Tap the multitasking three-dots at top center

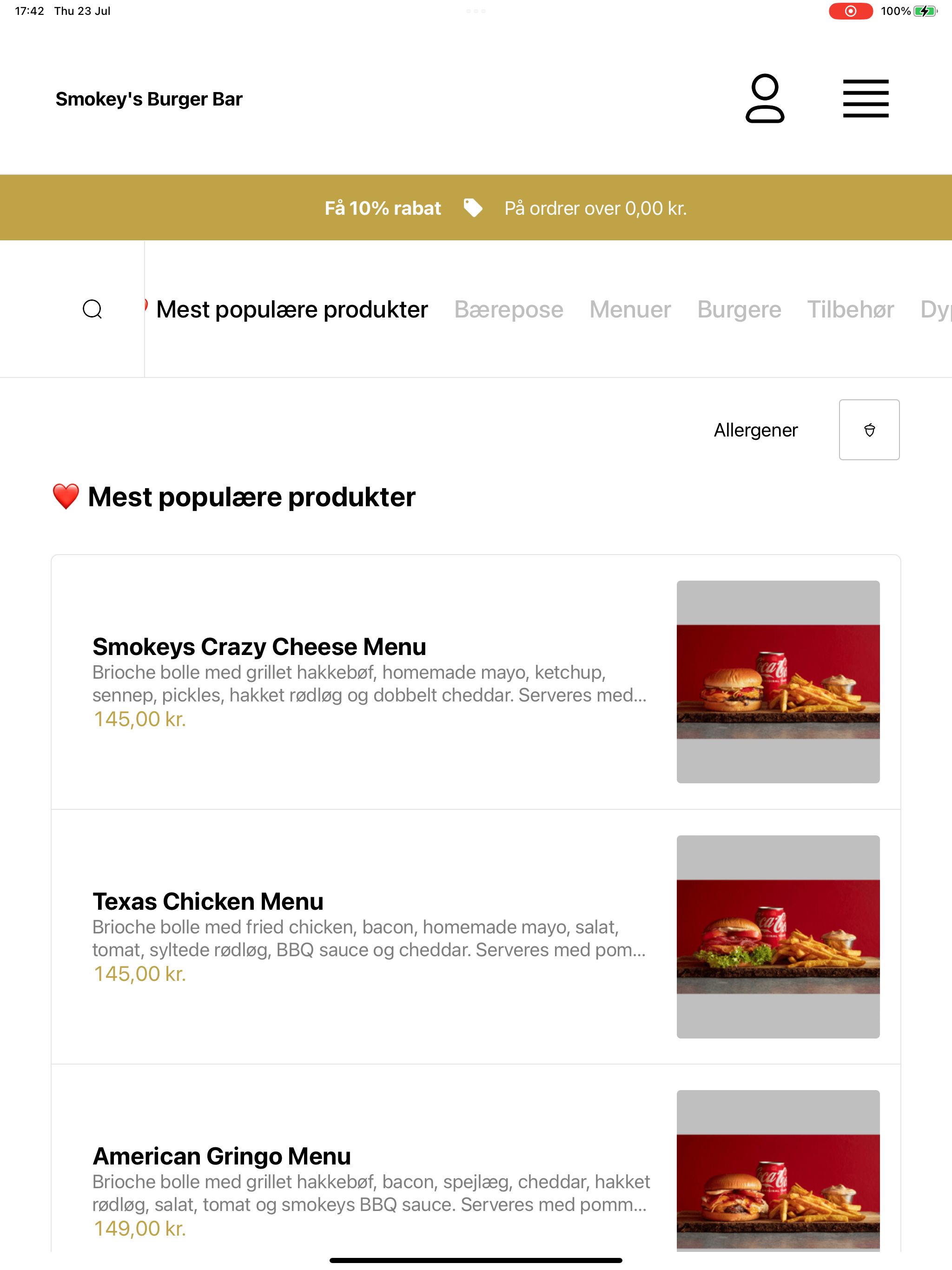[x=476, y=11]
